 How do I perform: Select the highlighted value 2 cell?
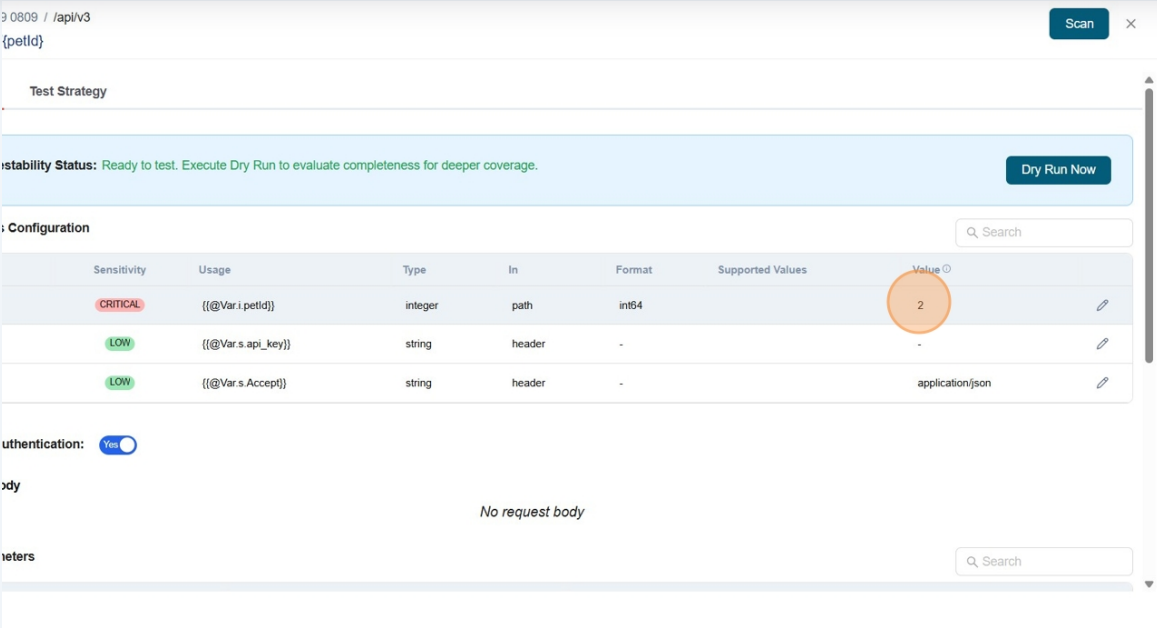pos(919,303)
